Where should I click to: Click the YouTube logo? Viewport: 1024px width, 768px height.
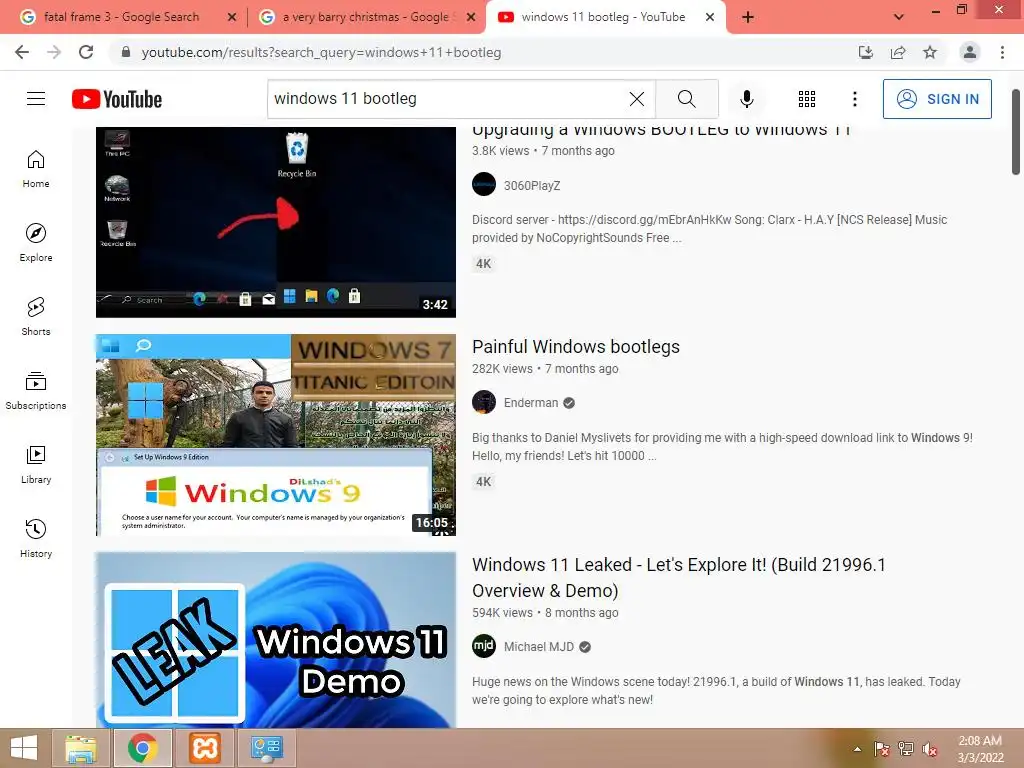(117, 99)
